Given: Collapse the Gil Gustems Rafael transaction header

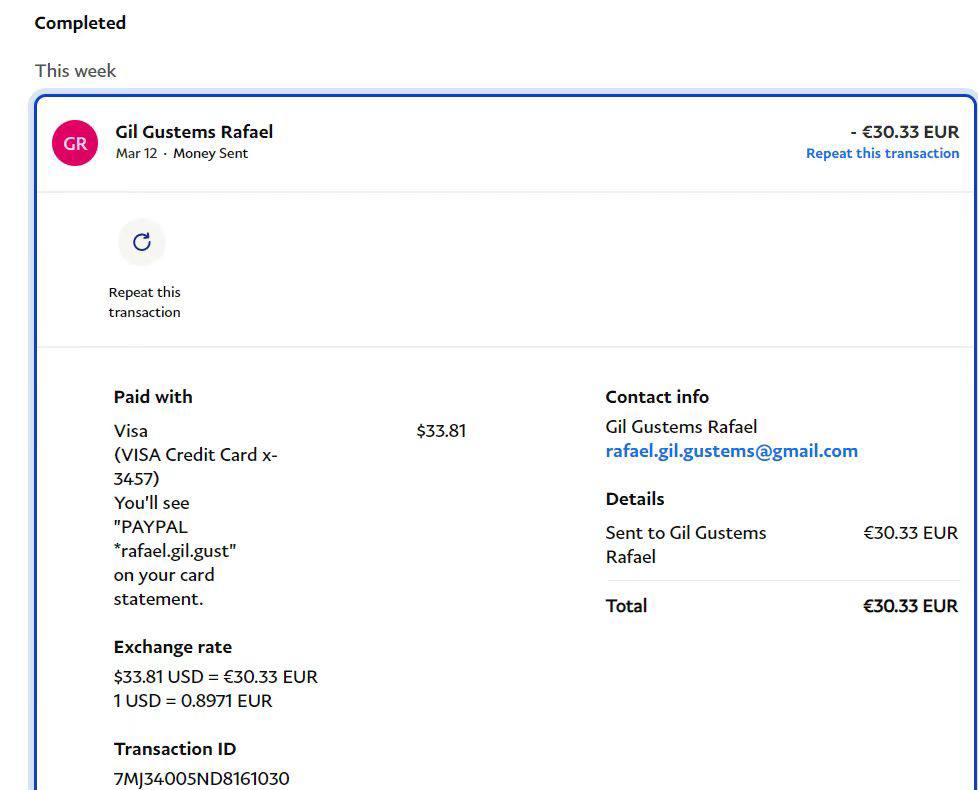Looking at the screenshot, I should (x=194, y=132).
